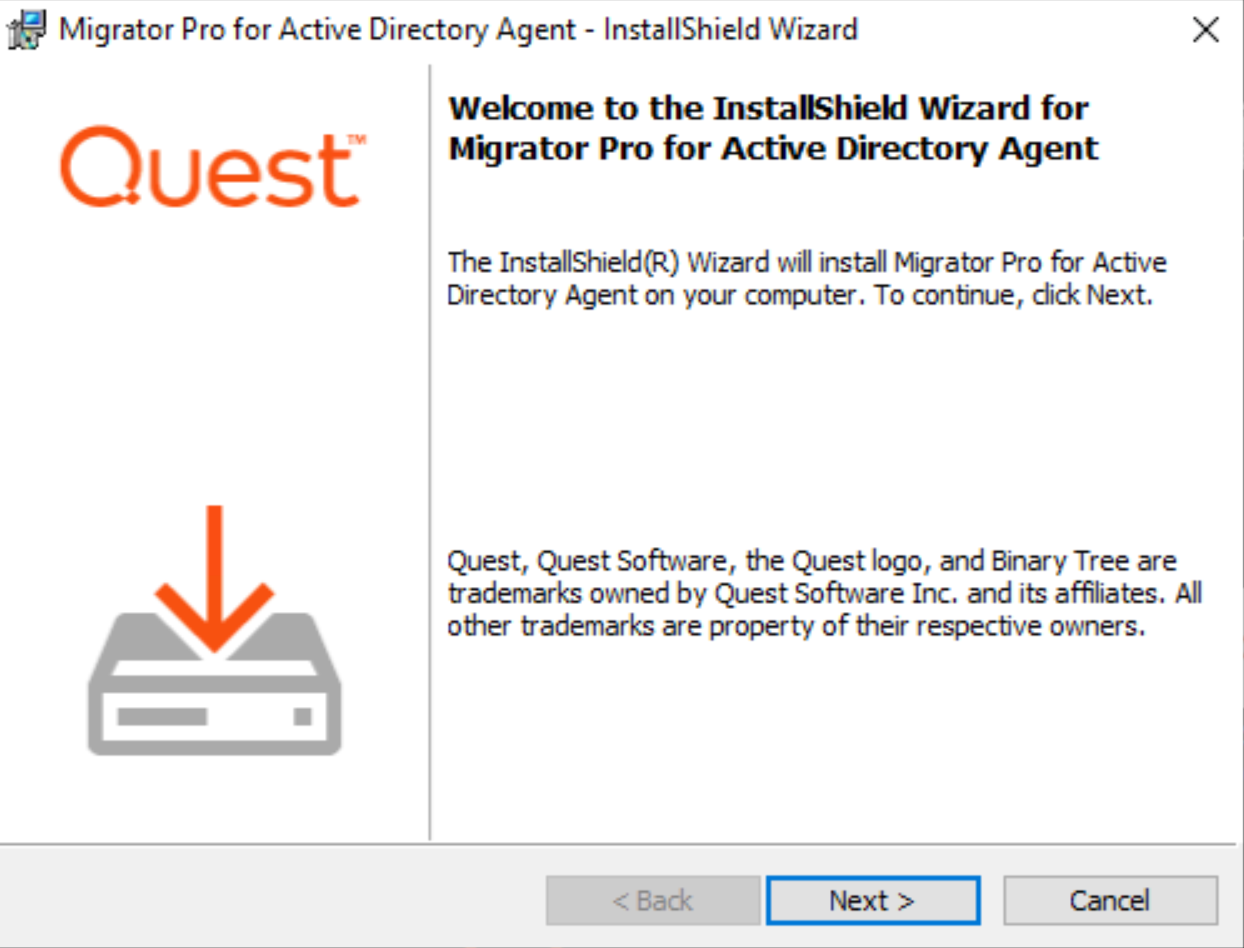Image resolution: width=1244 pixels, height=948 pixels.
Task: Click the orange Quest logo
Action: point(207,168)
